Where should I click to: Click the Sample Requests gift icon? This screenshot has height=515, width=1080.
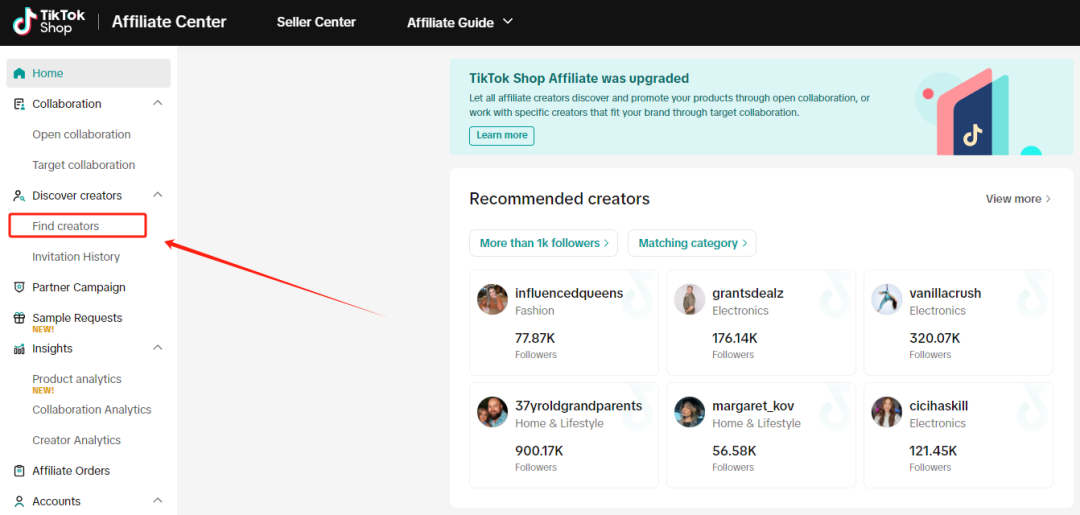20,318
